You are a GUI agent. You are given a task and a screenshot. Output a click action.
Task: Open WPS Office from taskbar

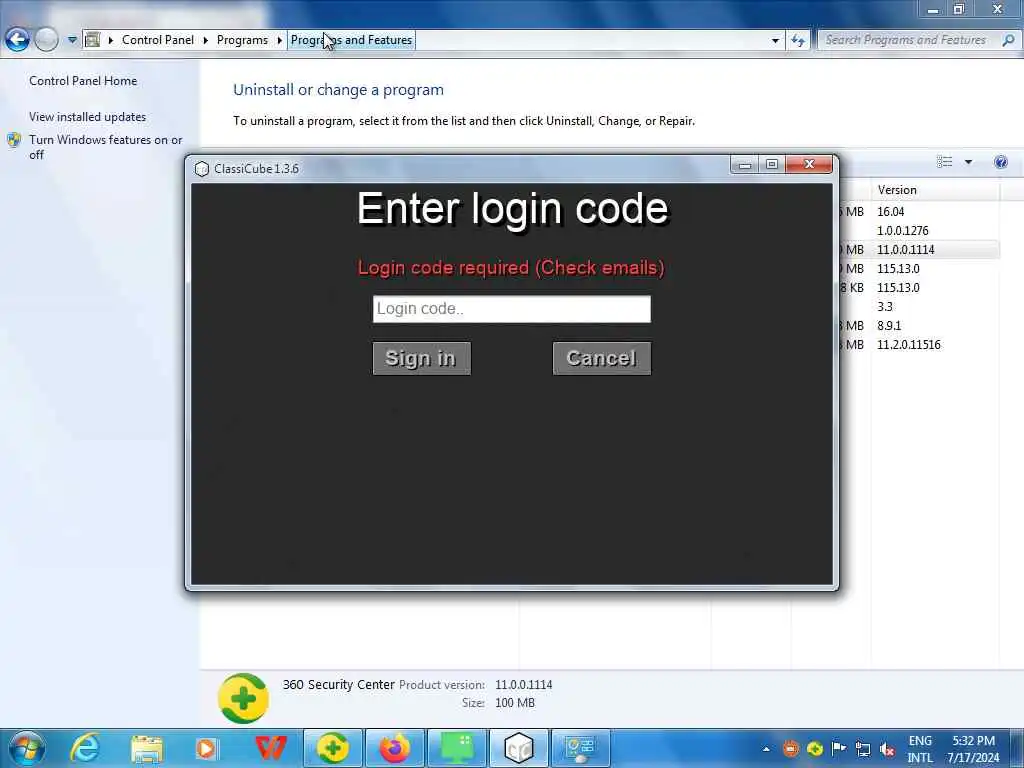[270, 748]
